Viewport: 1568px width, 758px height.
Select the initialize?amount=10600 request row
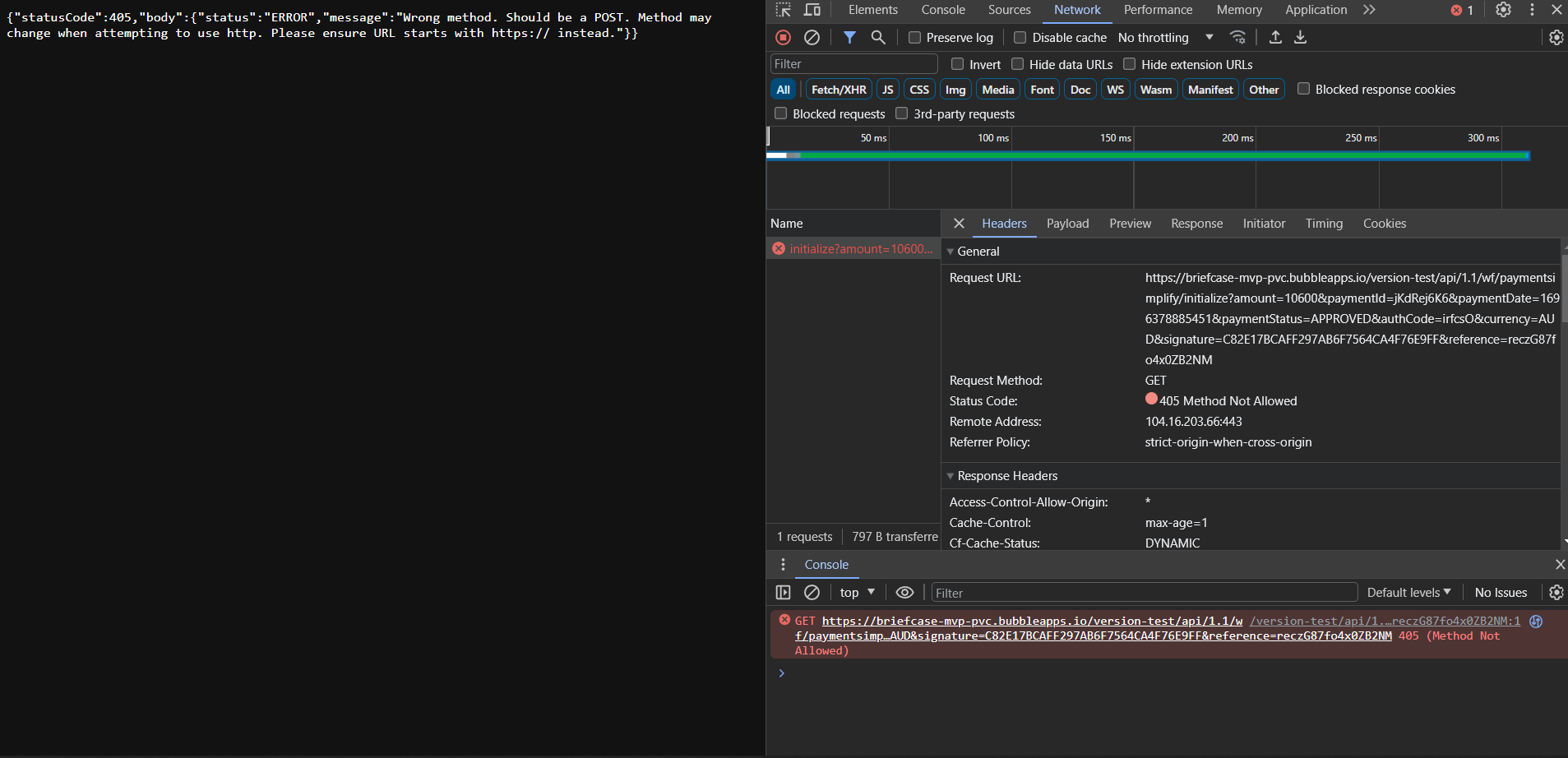coord(853,248)
